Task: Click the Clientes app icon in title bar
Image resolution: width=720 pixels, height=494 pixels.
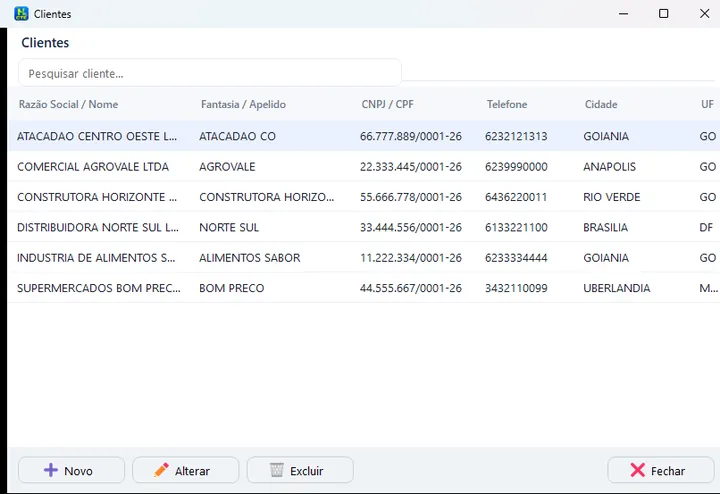Action: (21, 14)
